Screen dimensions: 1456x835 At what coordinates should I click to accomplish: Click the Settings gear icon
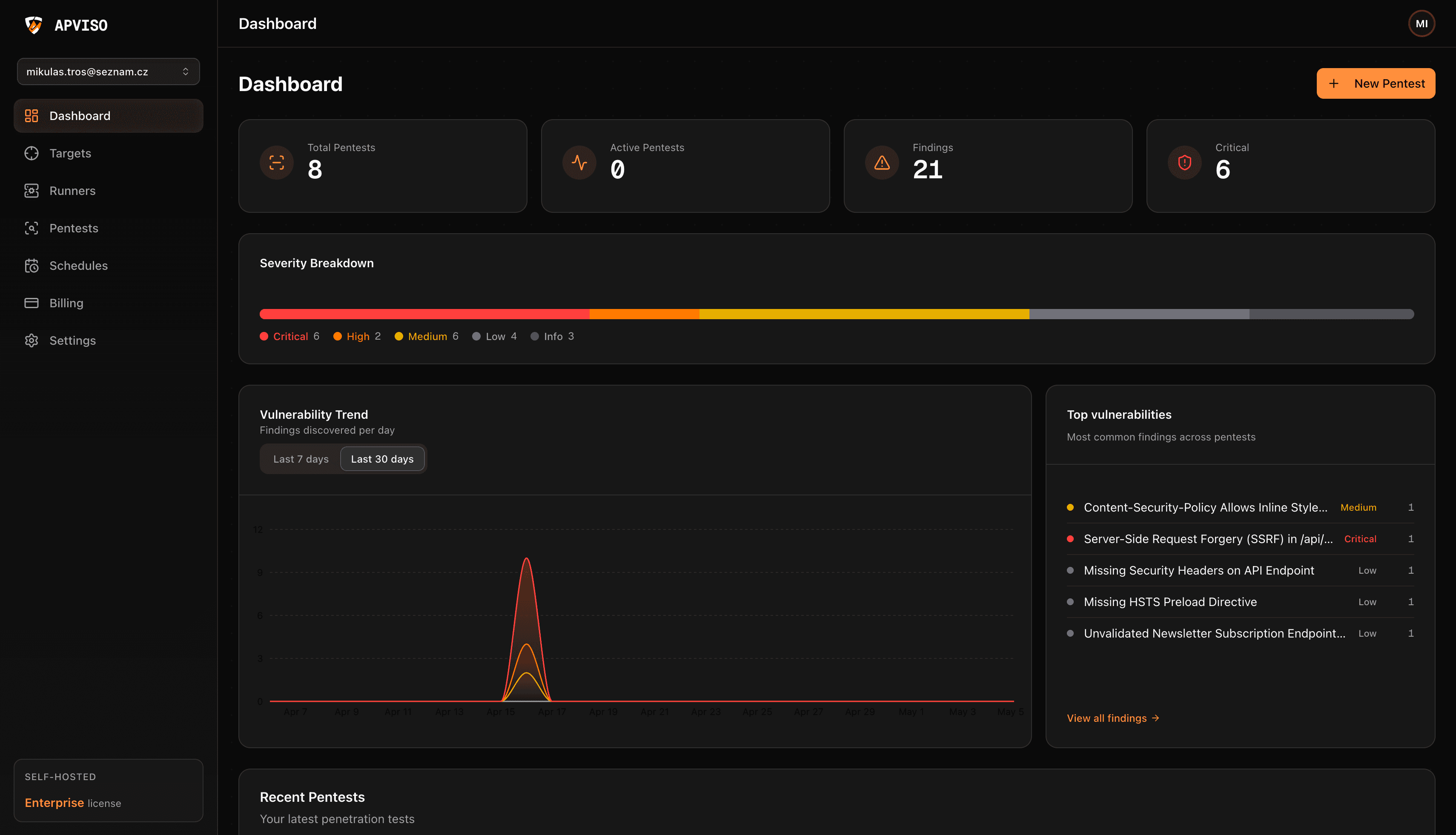(32, 340)
